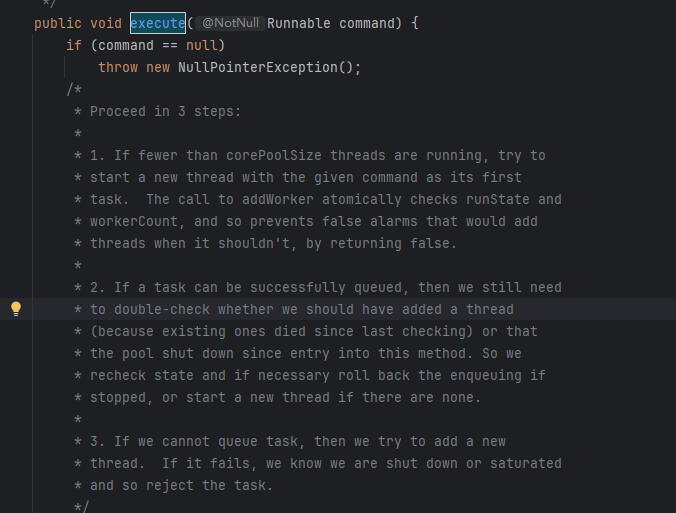Click the highlighted execute method name

(x=158, y=23)
